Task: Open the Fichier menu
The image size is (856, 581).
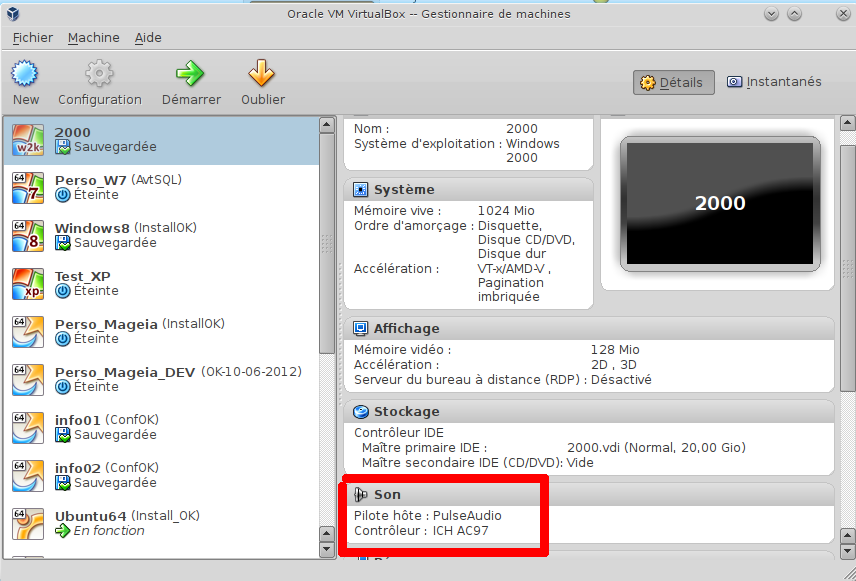Action: (x=33, y=38)
